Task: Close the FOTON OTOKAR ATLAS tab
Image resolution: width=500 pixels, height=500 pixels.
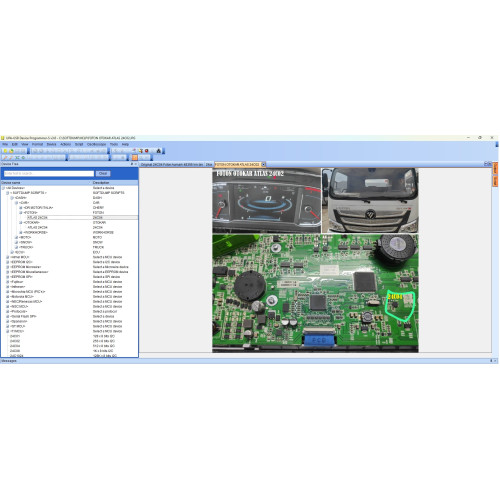Action: pyautogui.click(x=263, y=165)
